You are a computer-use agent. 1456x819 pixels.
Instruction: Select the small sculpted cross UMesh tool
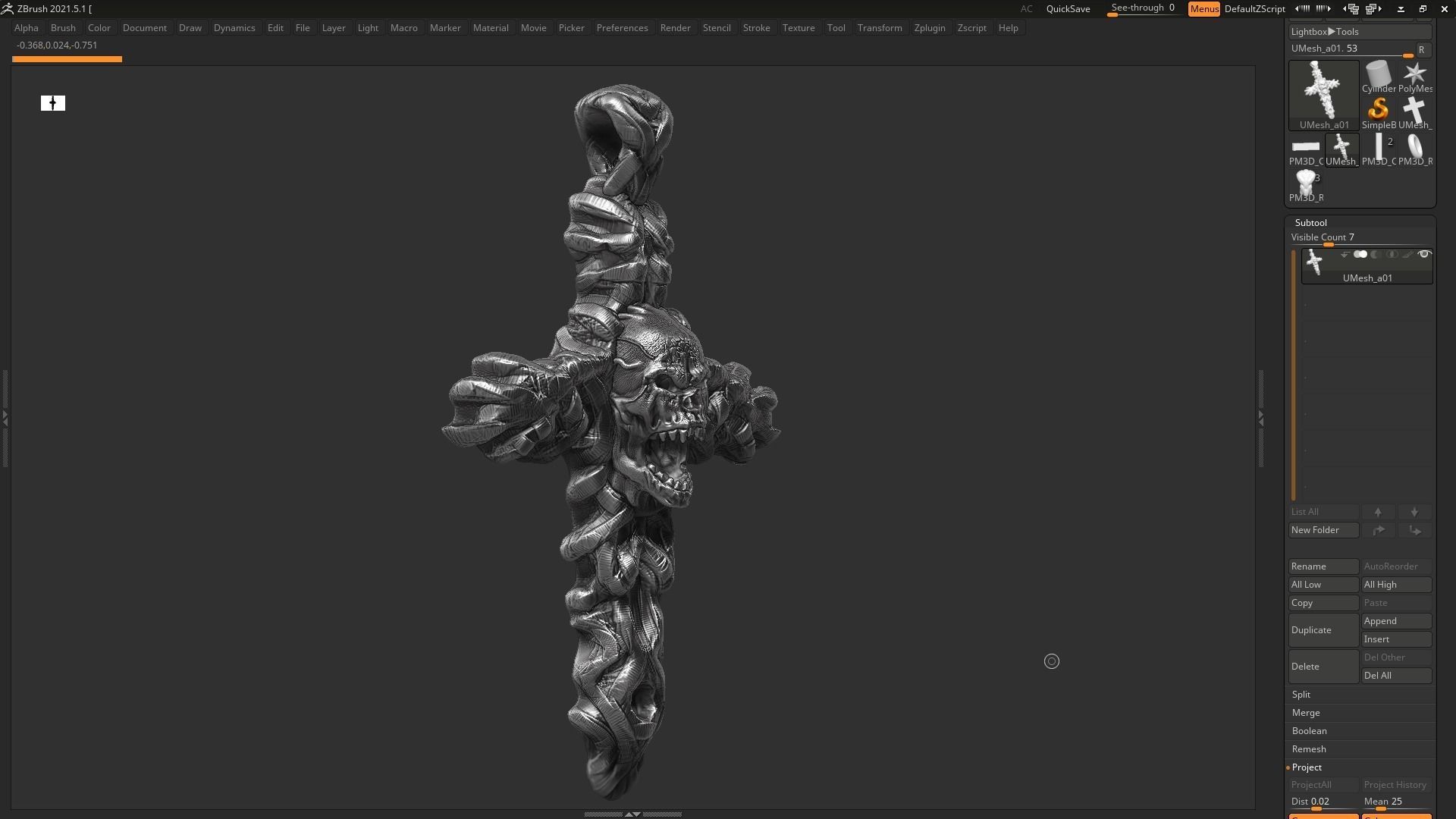pos(1341,150)
